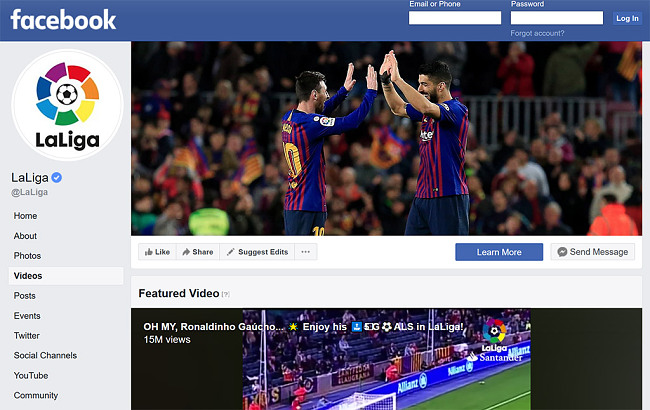Open the Social Channels section
The image size is (650, 410).
point(45,355)
